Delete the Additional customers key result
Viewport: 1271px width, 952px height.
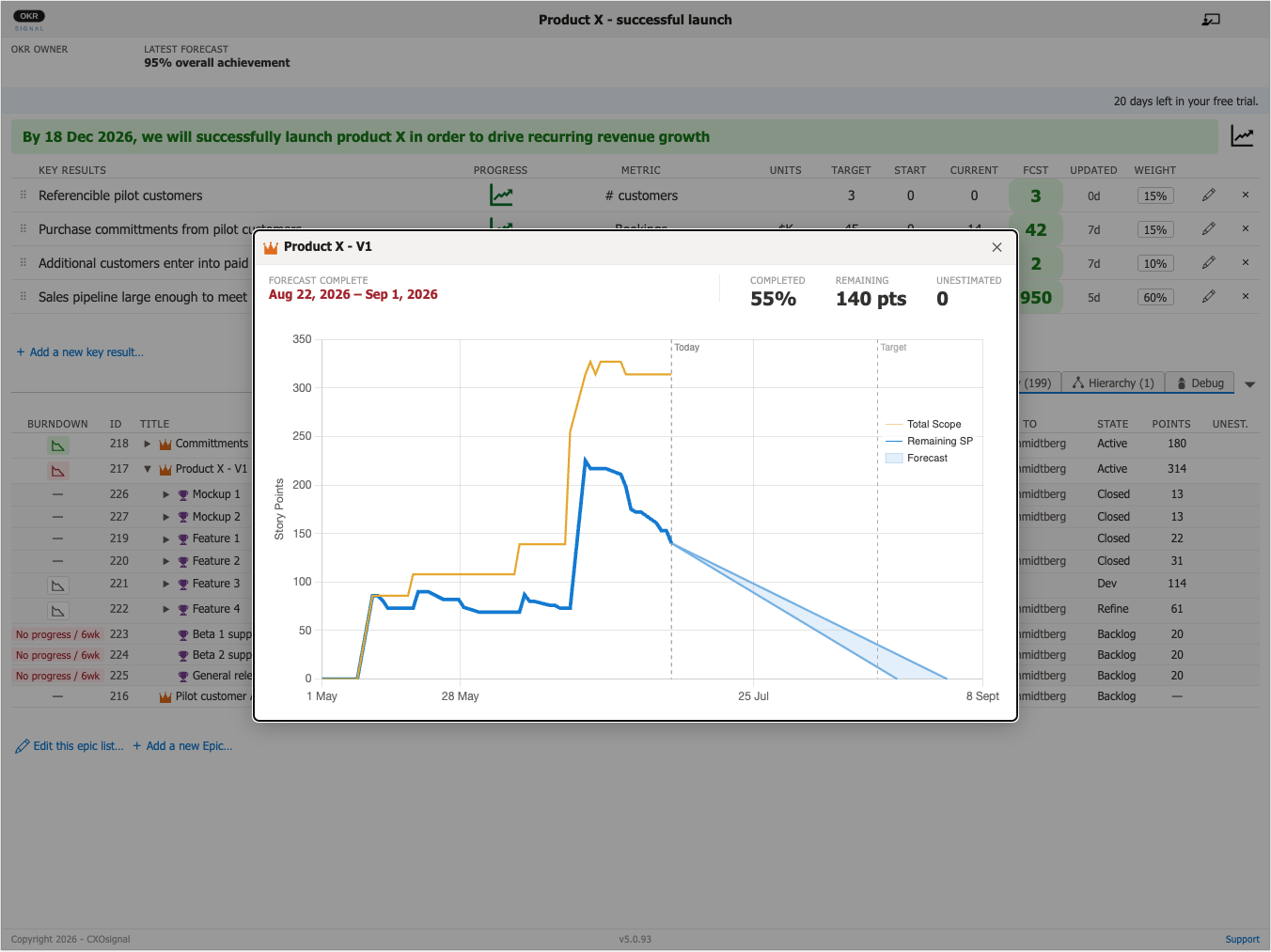click(1246, 263)
